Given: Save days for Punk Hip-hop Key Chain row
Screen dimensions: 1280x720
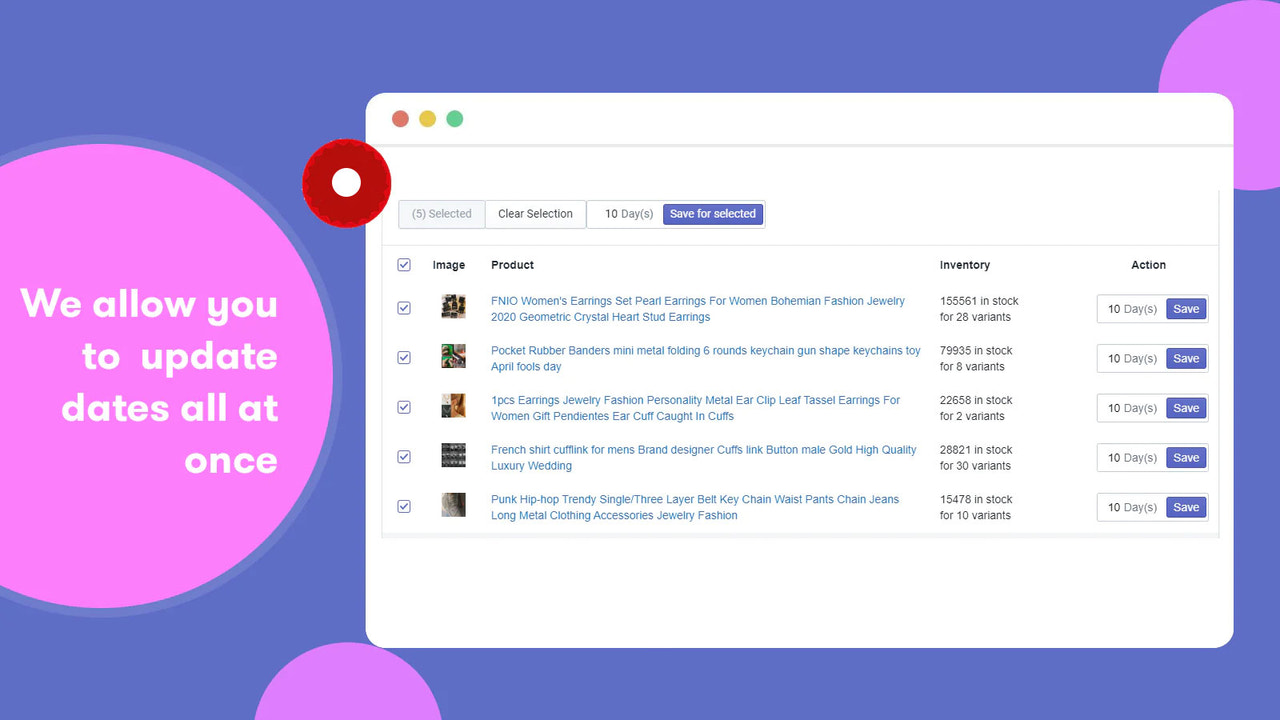Looking at the screenshot, I should 1186,507.
